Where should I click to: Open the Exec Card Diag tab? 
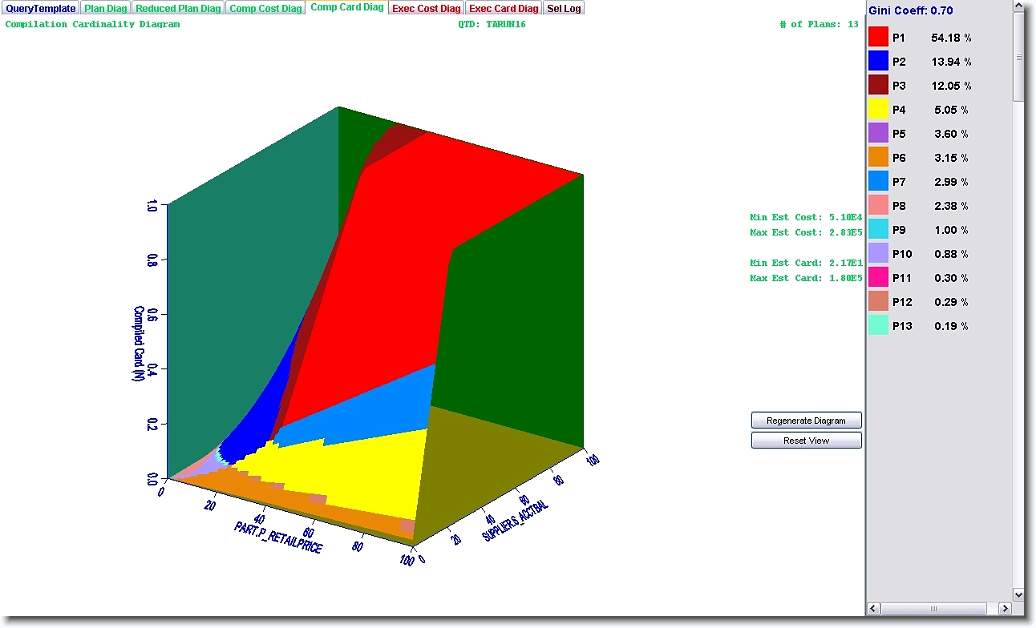coord(504,8)
